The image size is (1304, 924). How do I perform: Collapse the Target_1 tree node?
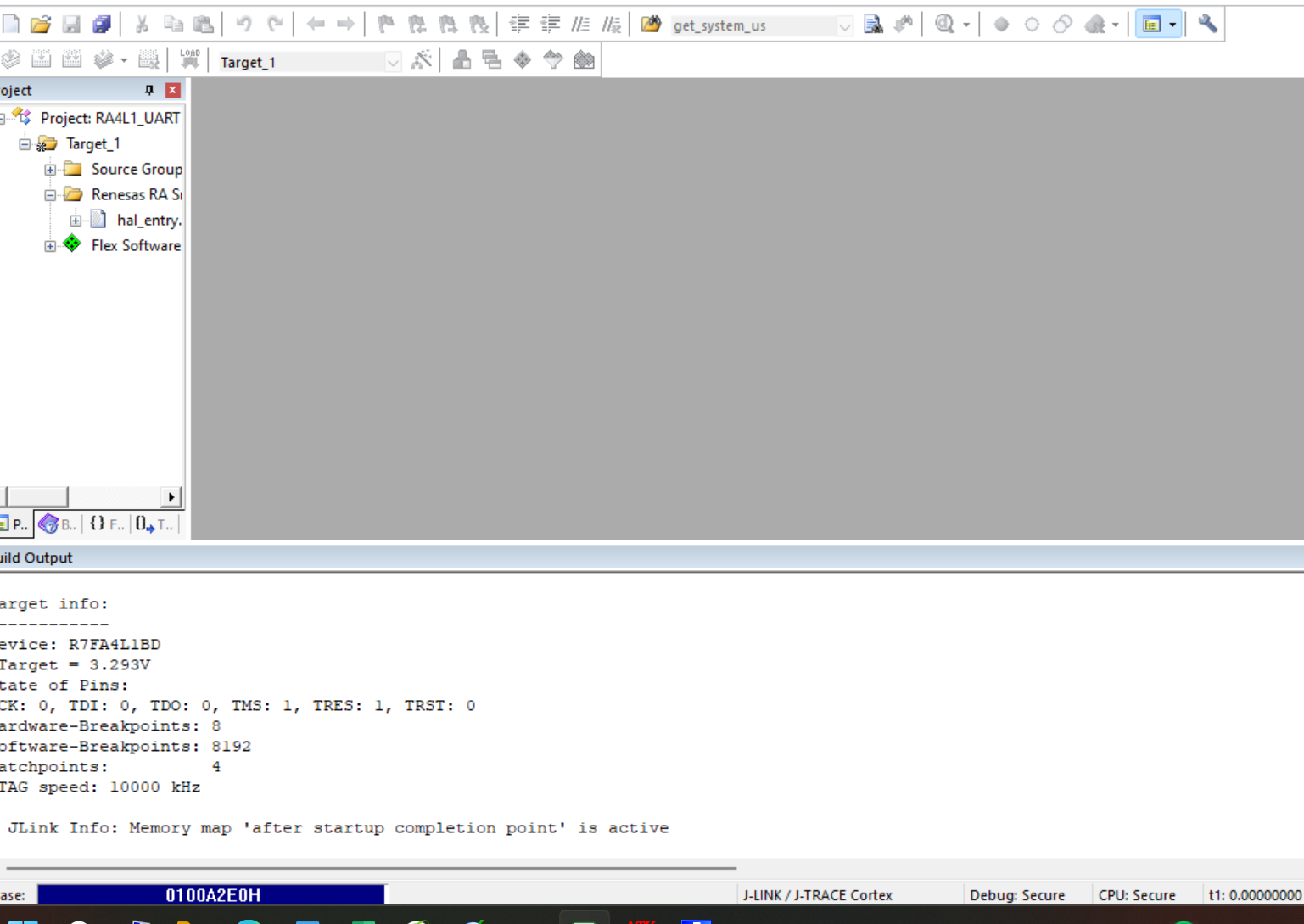(25, 144)
